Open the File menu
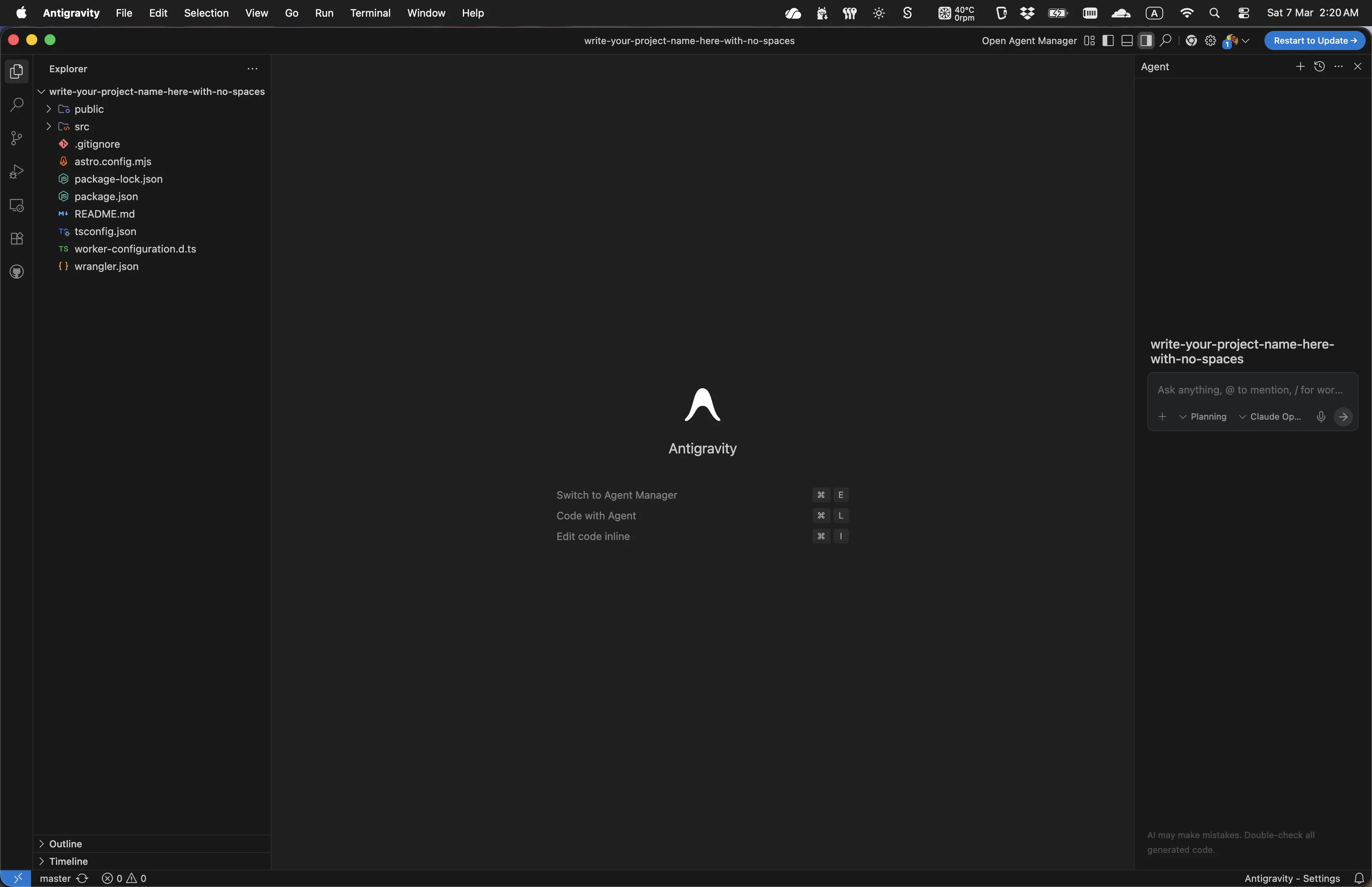Screen dimensions: 1372x887 pyautogui.click(x=124, y=13)
